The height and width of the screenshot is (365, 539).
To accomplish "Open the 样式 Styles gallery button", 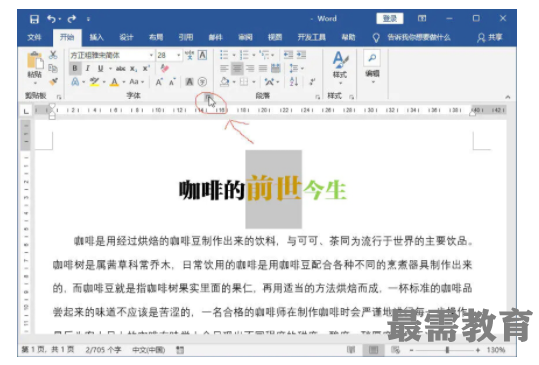I will coord(340,67).
